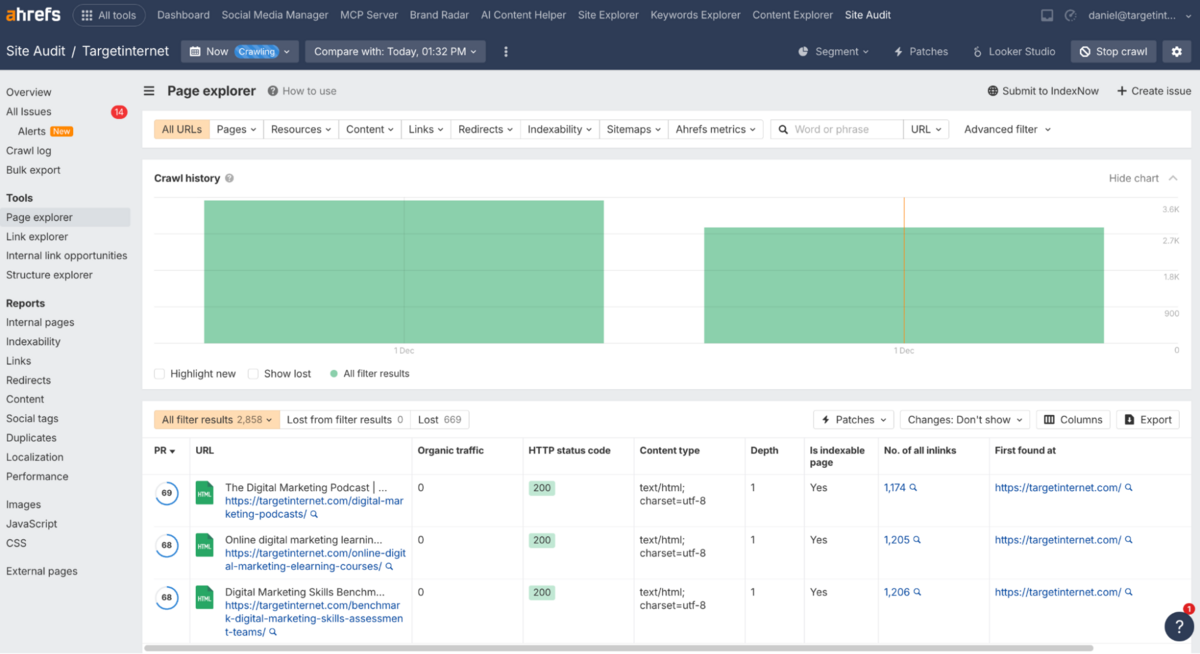Collapse the chart with Hide chart
The width and height of the screenshot is (1200, 654).
(1143, 178)
